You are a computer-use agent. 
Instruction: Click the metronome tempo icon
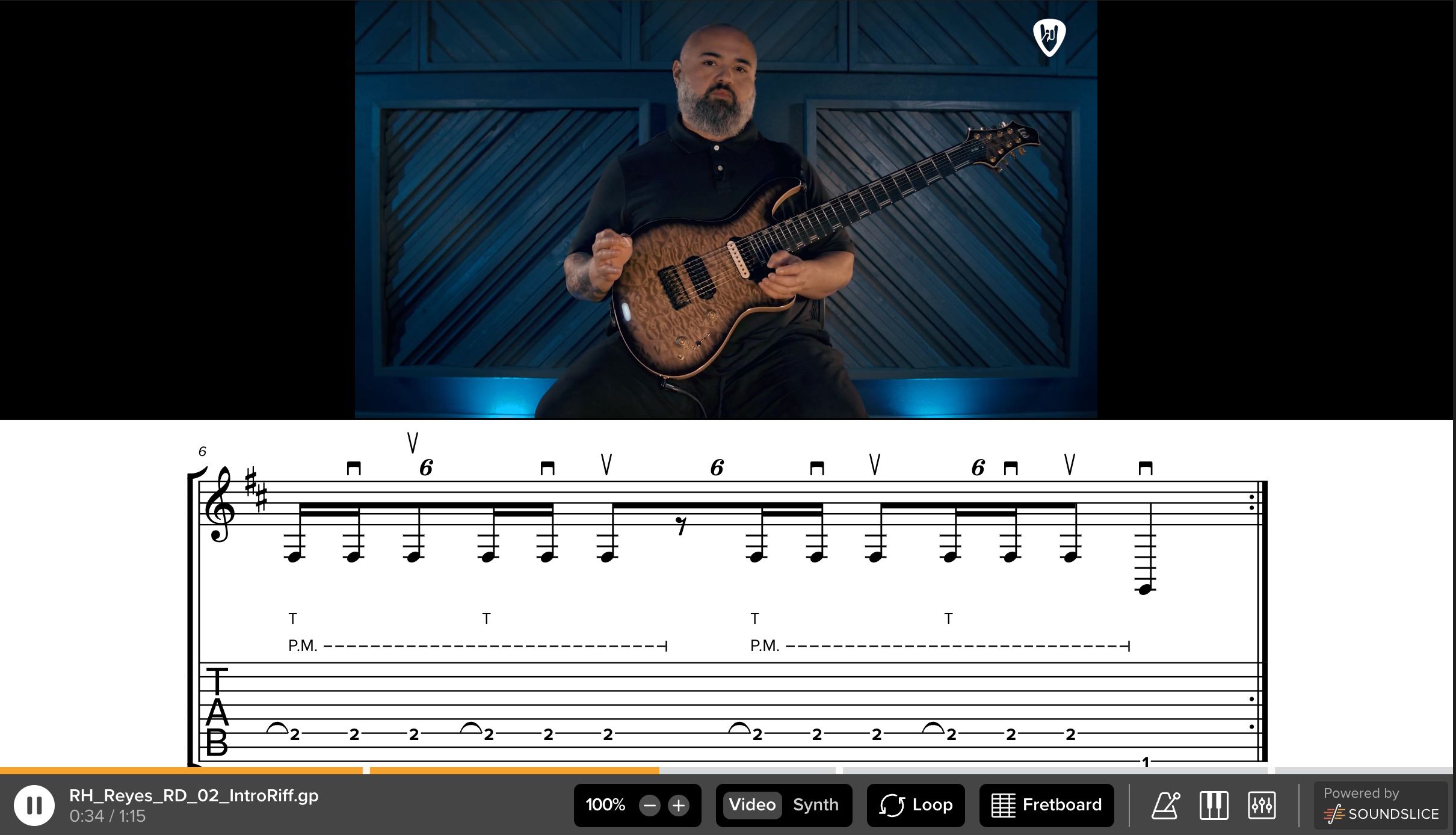point(1166,805)
